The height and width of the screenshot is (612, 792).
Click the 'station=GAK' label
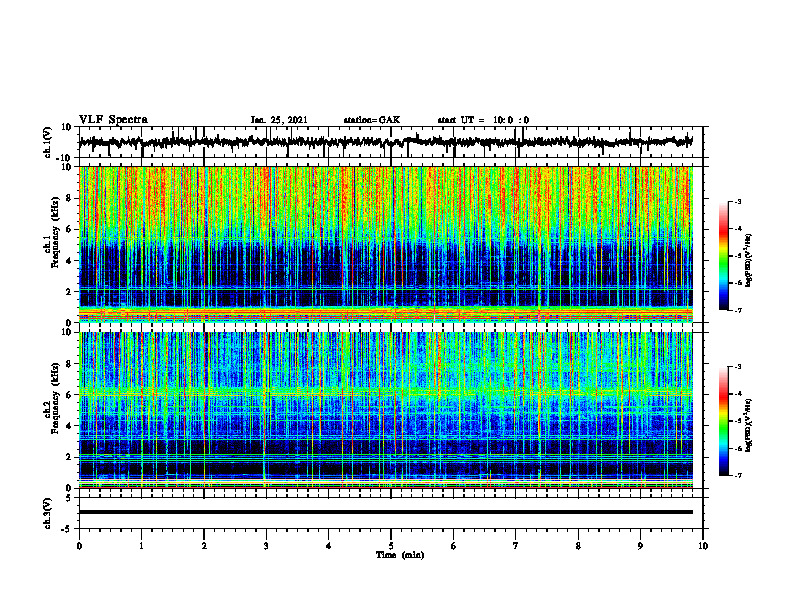372,120
